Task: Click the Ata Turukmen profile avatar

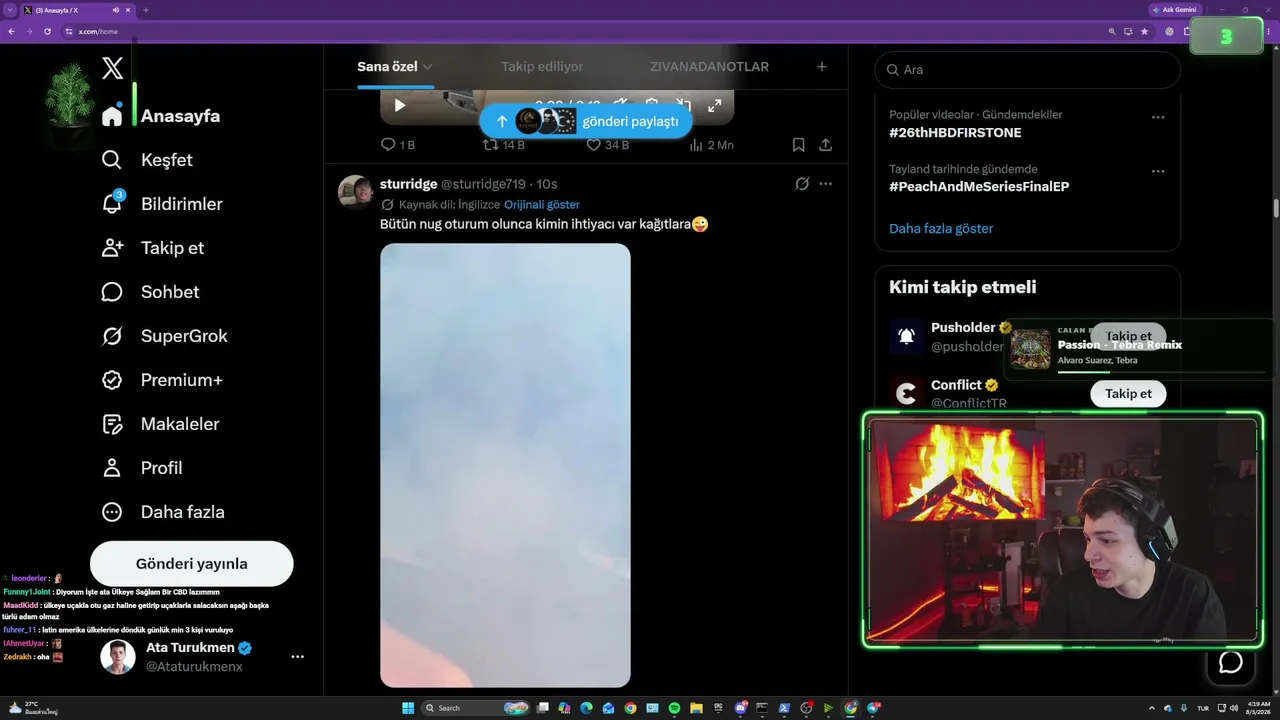Action: pyautogui.click(x=118, y=657)
